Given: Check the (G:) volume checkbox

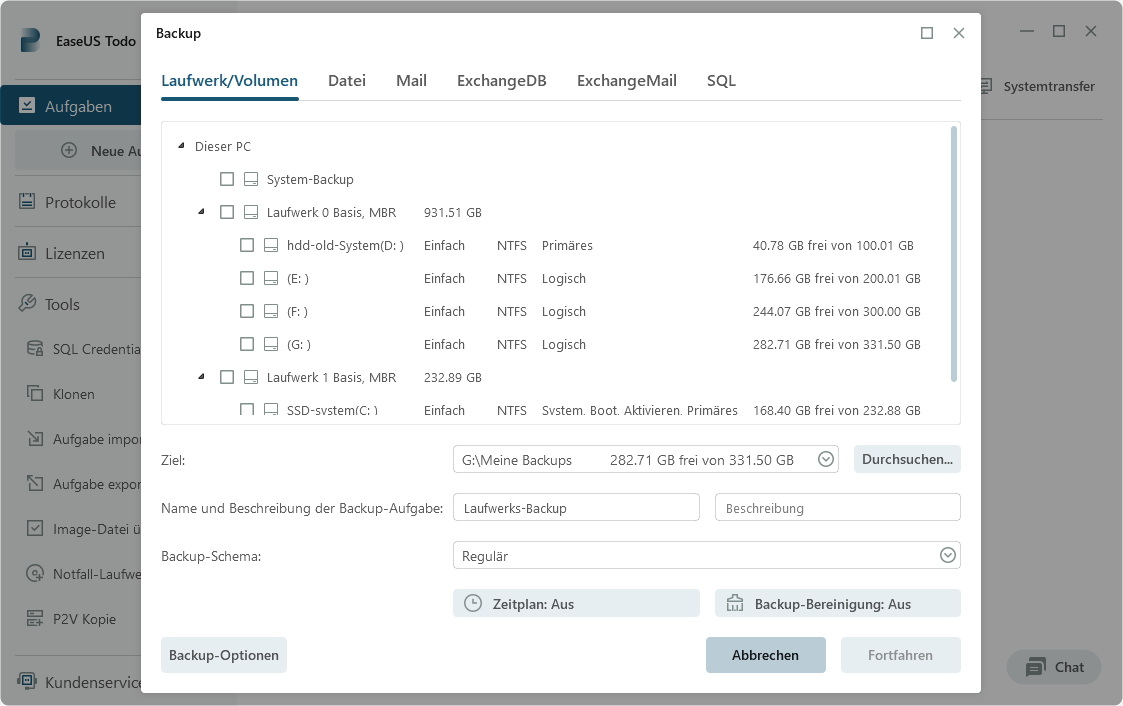Looking at the screenshot, I should 247,344.
